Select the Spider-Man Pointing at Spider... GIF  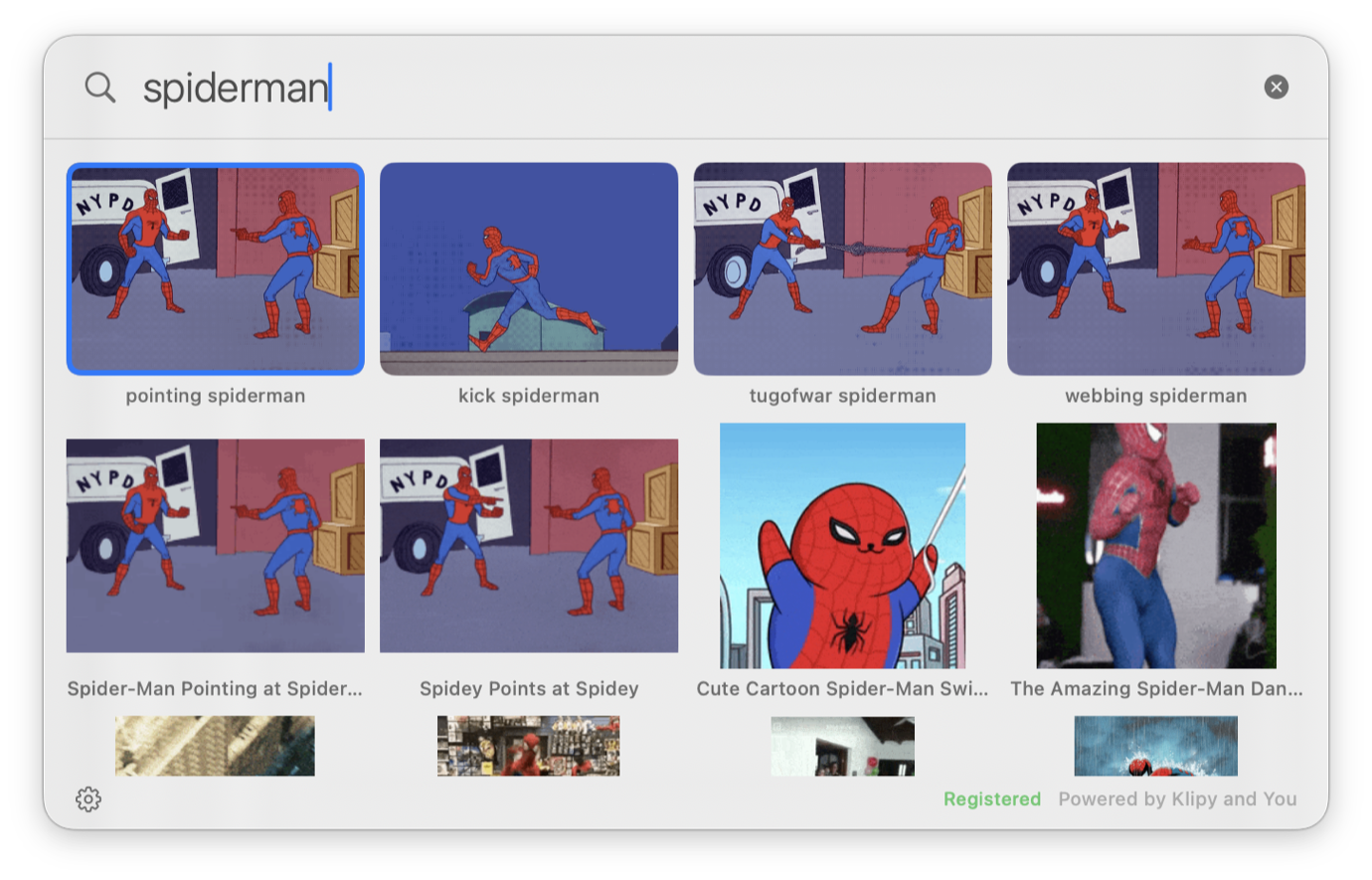click(x=216, y=546)
